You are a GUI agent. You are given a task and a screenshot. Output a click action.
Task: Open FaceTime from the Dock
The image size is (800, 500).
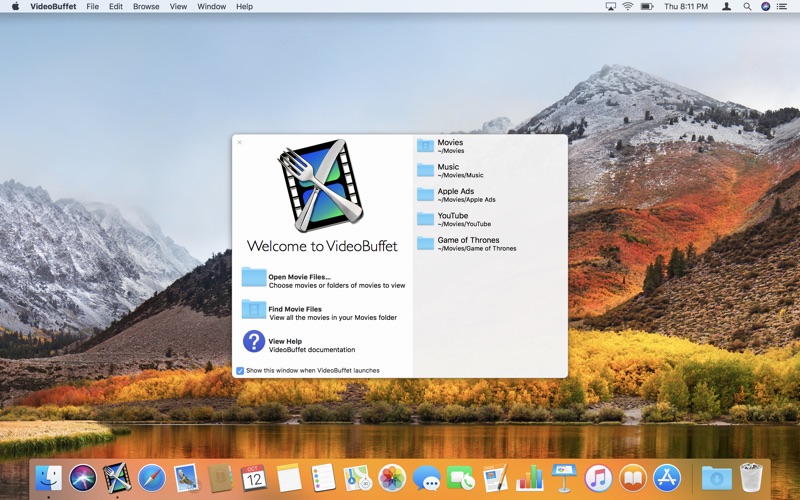pos(461,478)
